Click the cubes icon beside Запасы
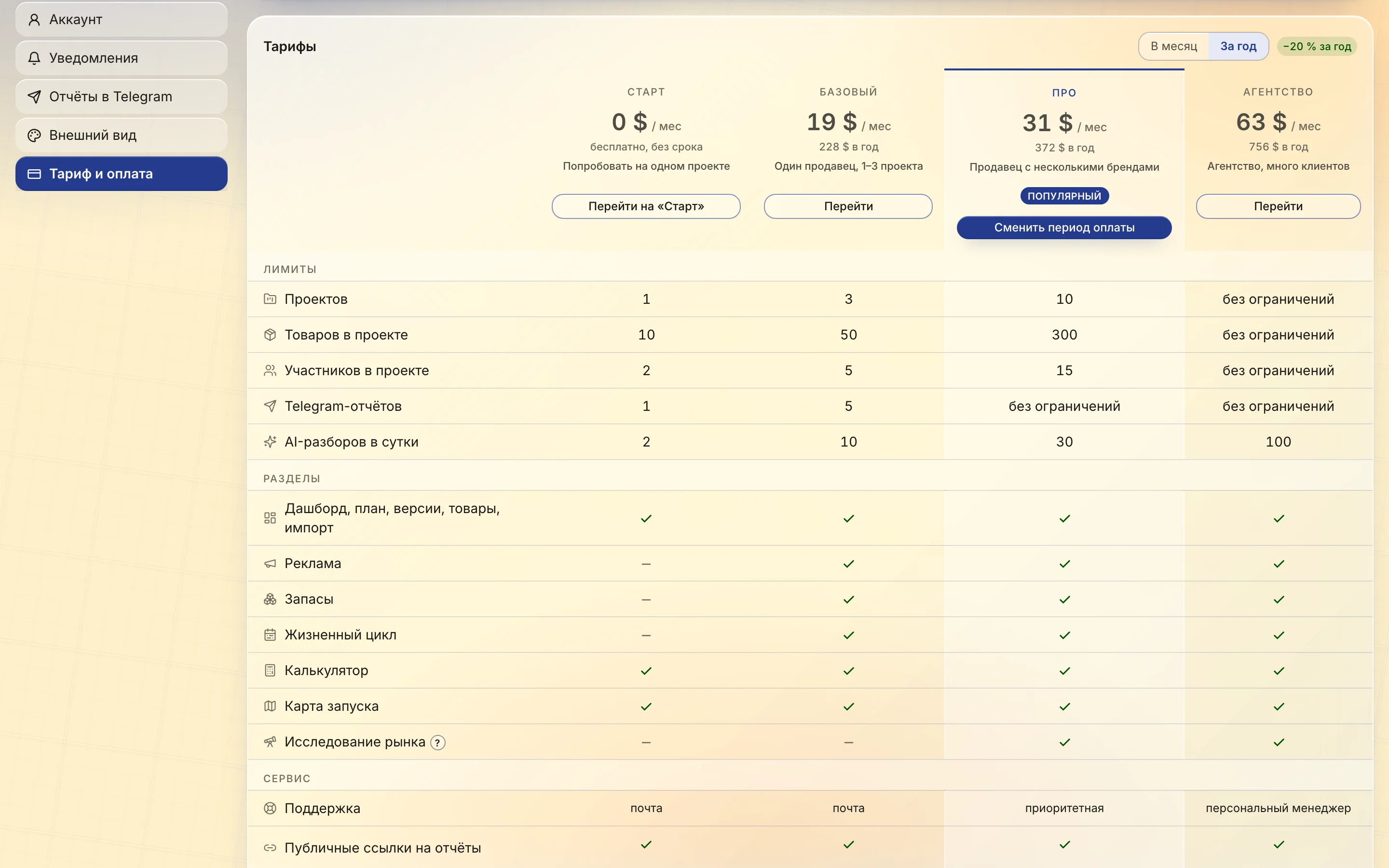 (x=270, y=599)
